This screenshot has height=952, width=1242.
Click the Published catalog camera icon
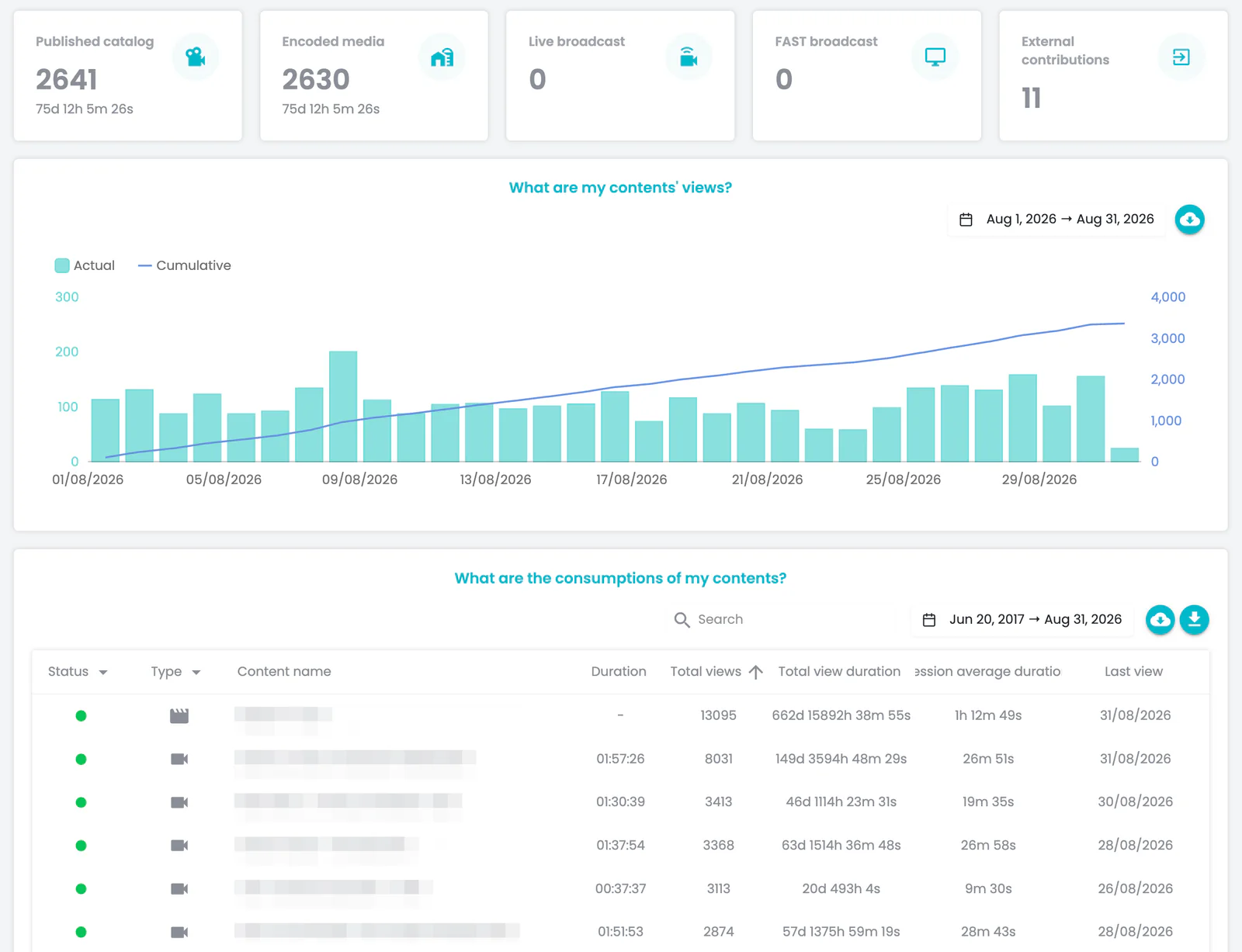pyautogui.click(x=196, y=57)
